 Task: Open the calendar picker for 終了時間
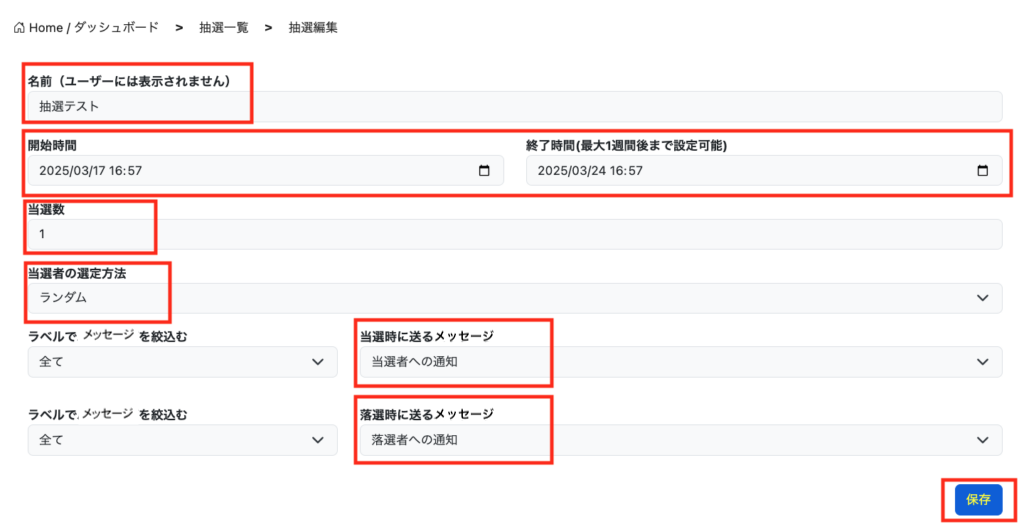point(983,171)
